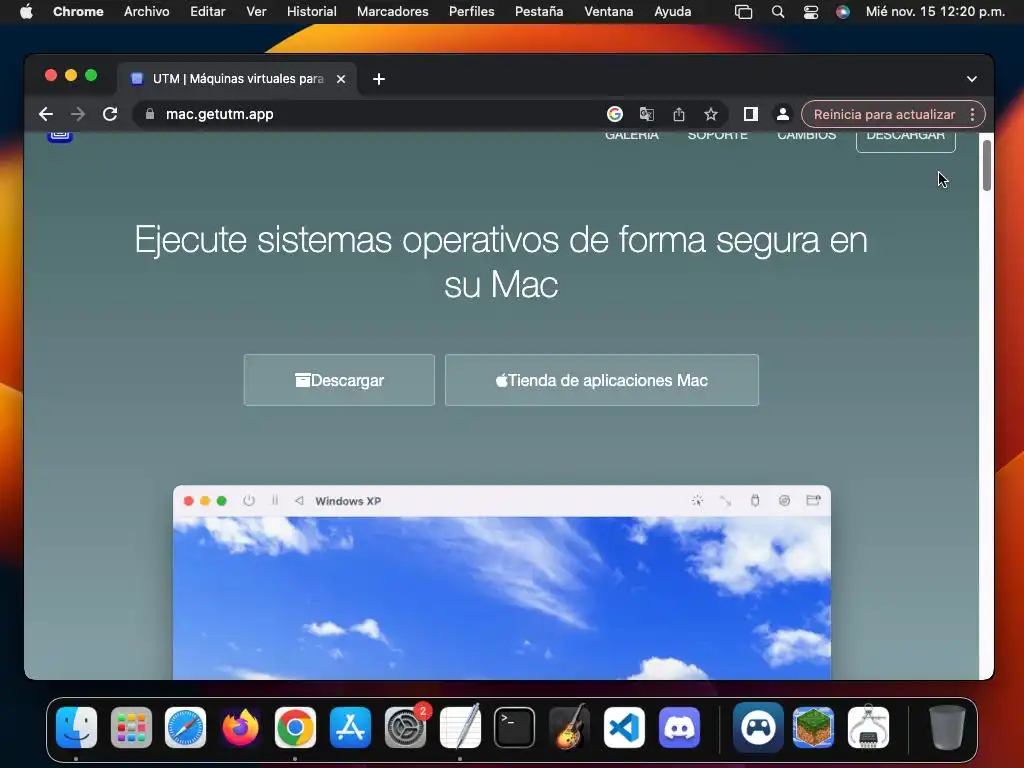Screen dimensions: 1024x768
Task: Click the DESCARGAR header button
Action: coord(906,140)
